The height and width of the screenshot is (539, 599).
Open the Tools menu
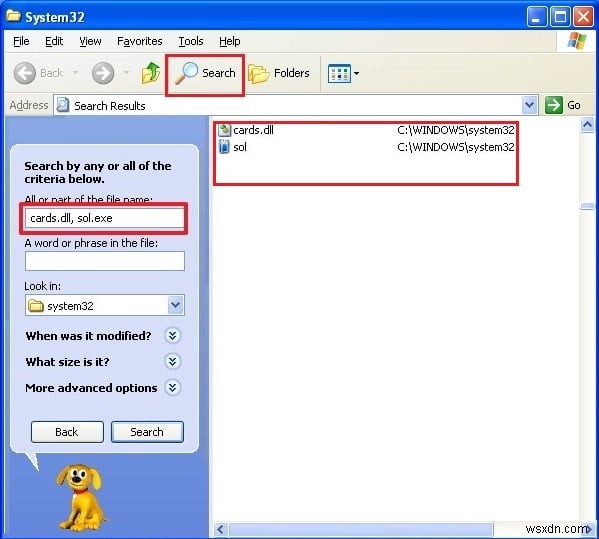click(191, 41)
